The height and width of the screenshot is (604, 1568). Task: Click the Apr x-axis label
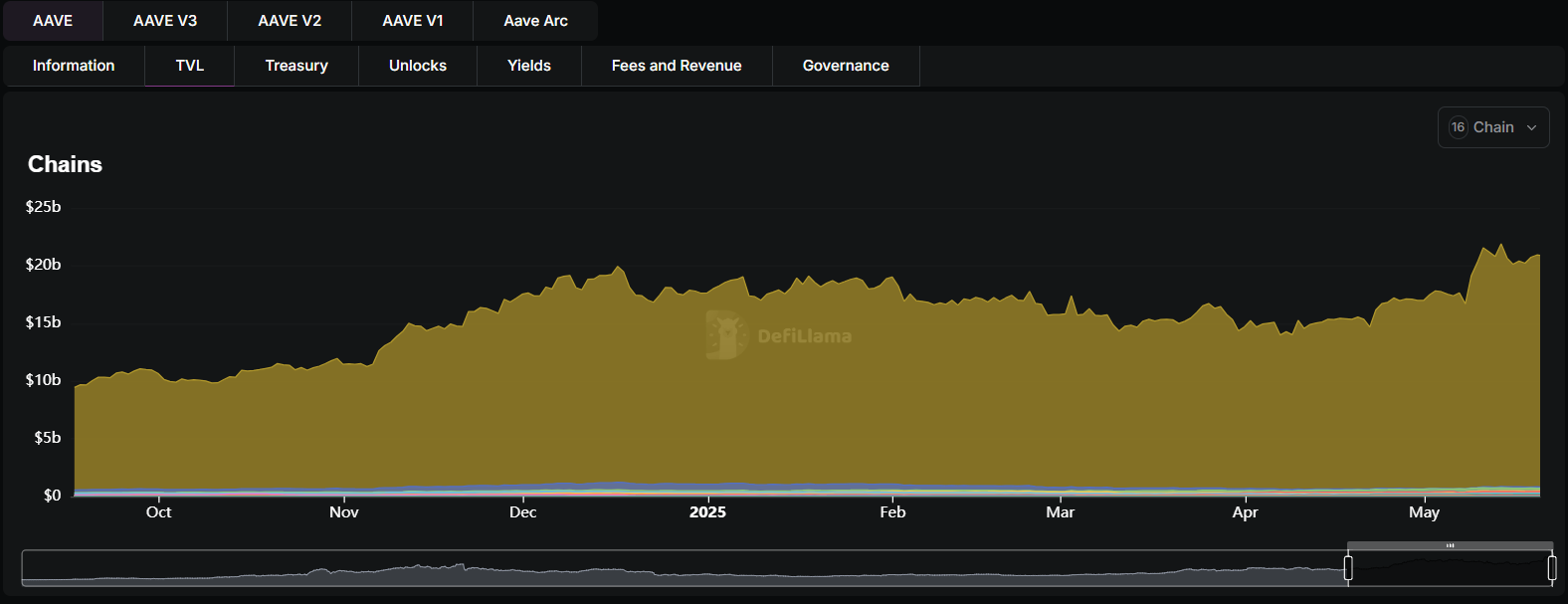pos(1245,512)
